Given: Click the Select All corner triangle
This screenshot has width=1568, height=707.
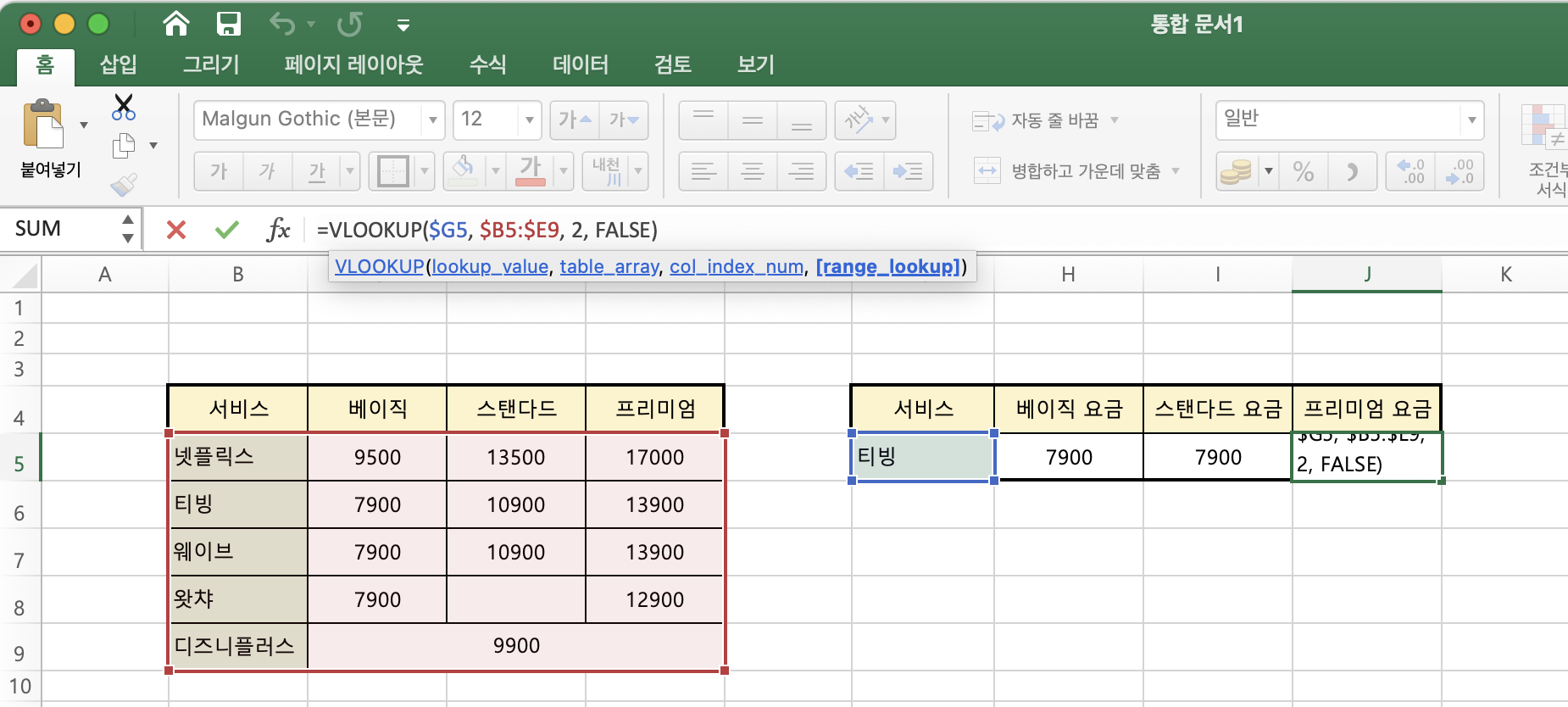Looking at the screenshot, I should [x=25, y=276].
